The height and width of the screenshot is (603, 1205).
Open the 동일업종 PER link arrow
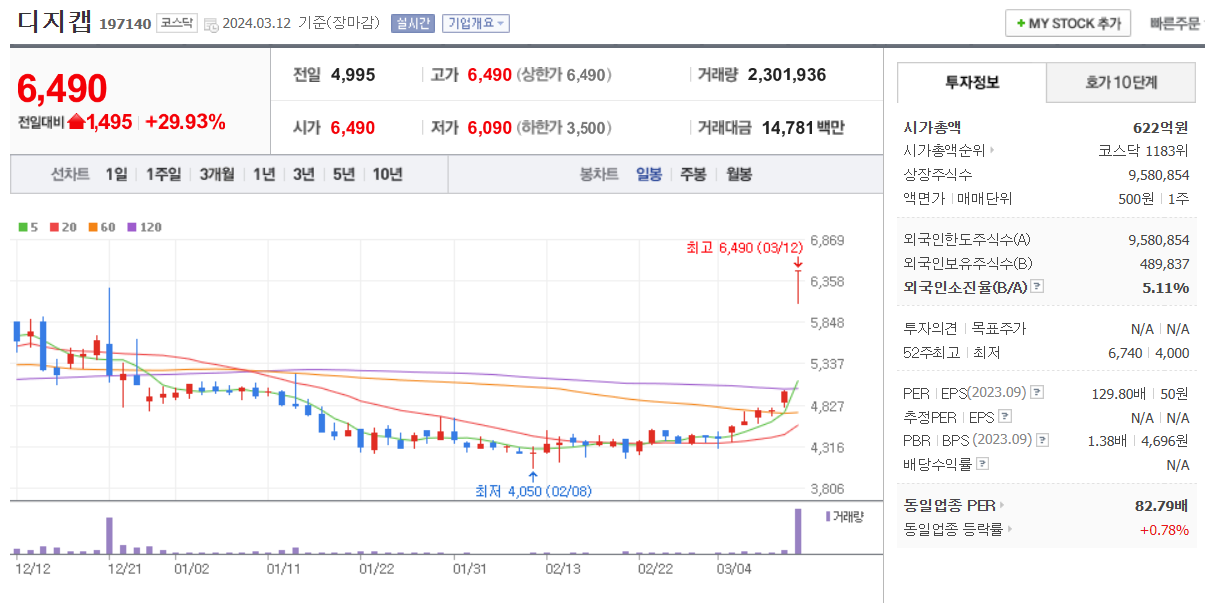pyautogui.click(x=1002, y=506)
